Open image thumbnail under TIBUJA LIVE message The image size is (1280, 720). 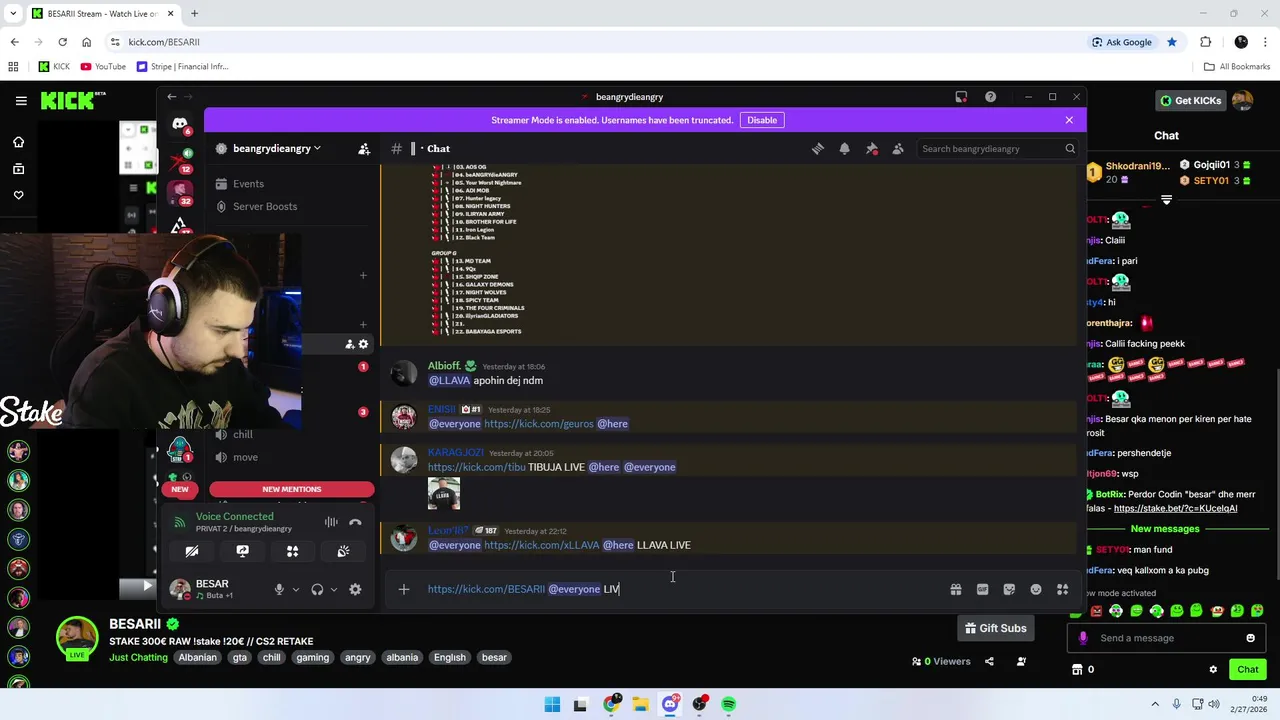pos(444,494)
